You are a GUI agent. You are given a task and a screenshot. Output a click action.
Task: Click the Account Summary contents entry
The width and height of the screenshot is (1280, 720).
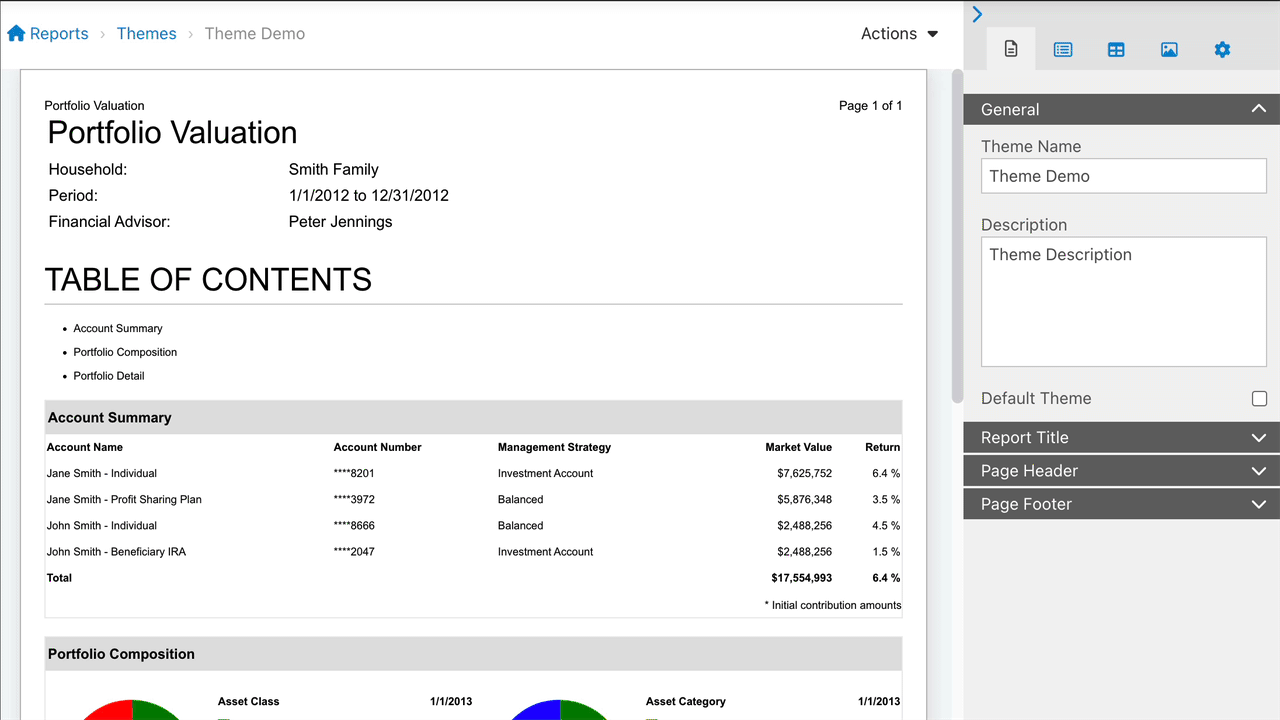tap(117, 328)
